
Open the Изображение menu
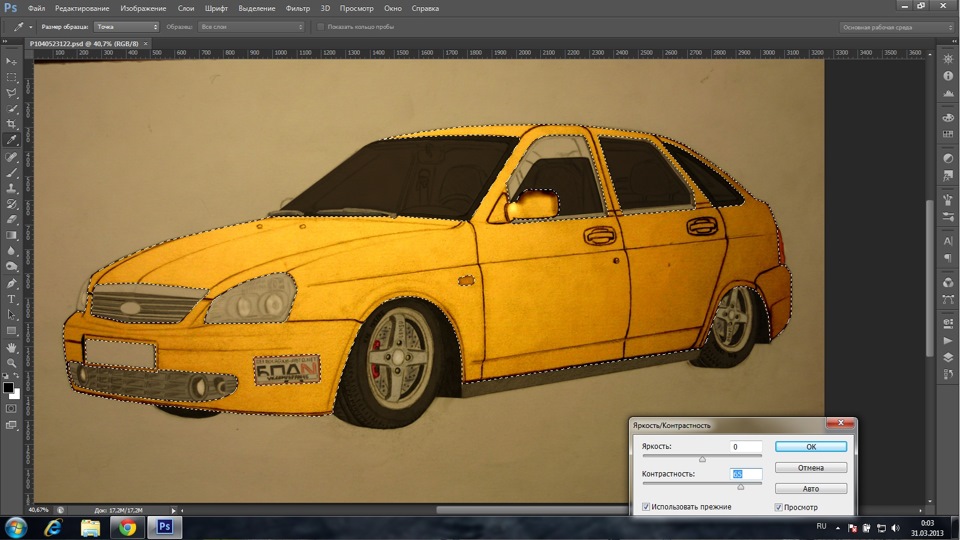pos(143,9)
